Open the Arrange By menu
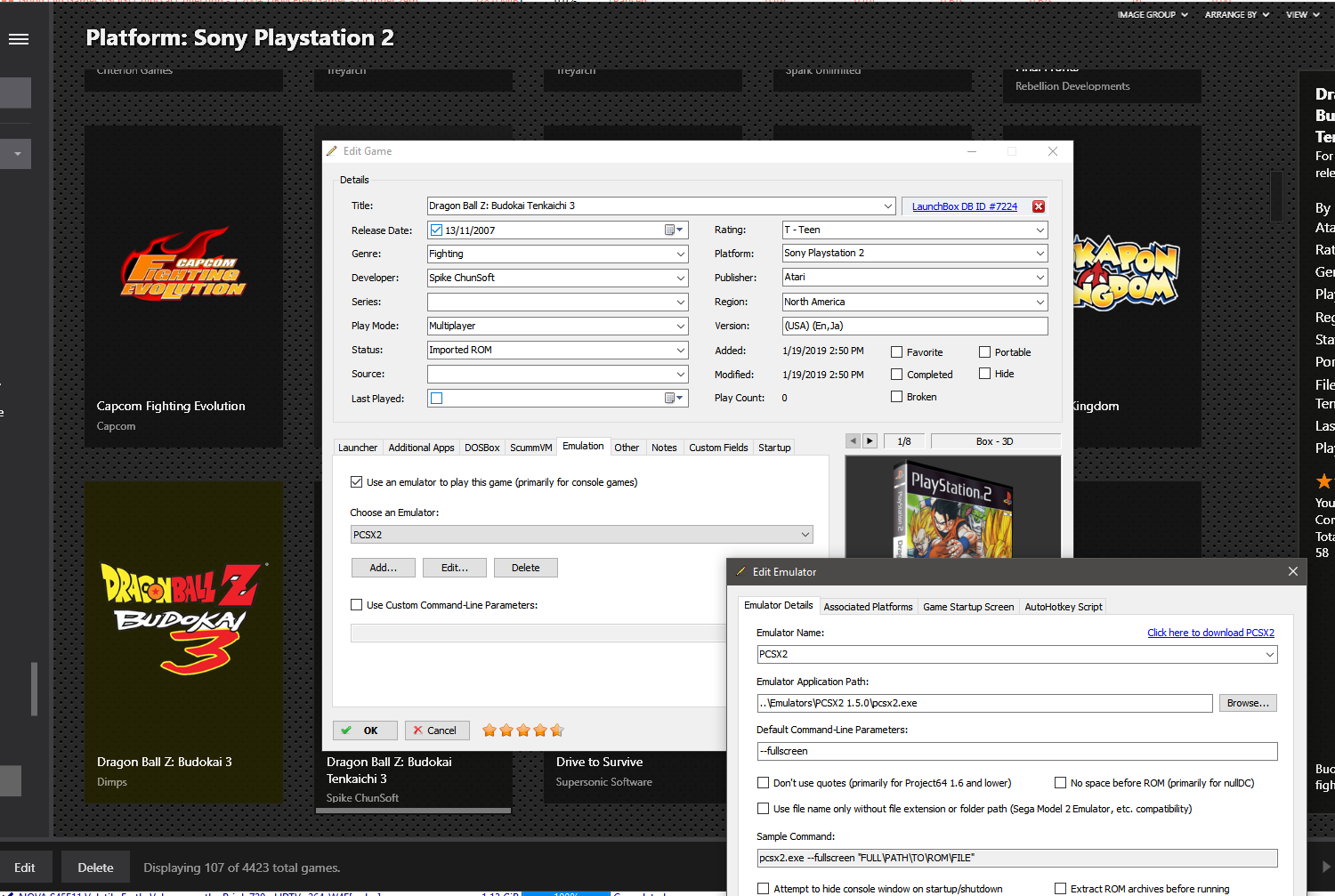1335x896 pixels. (x=1237, y=14)
